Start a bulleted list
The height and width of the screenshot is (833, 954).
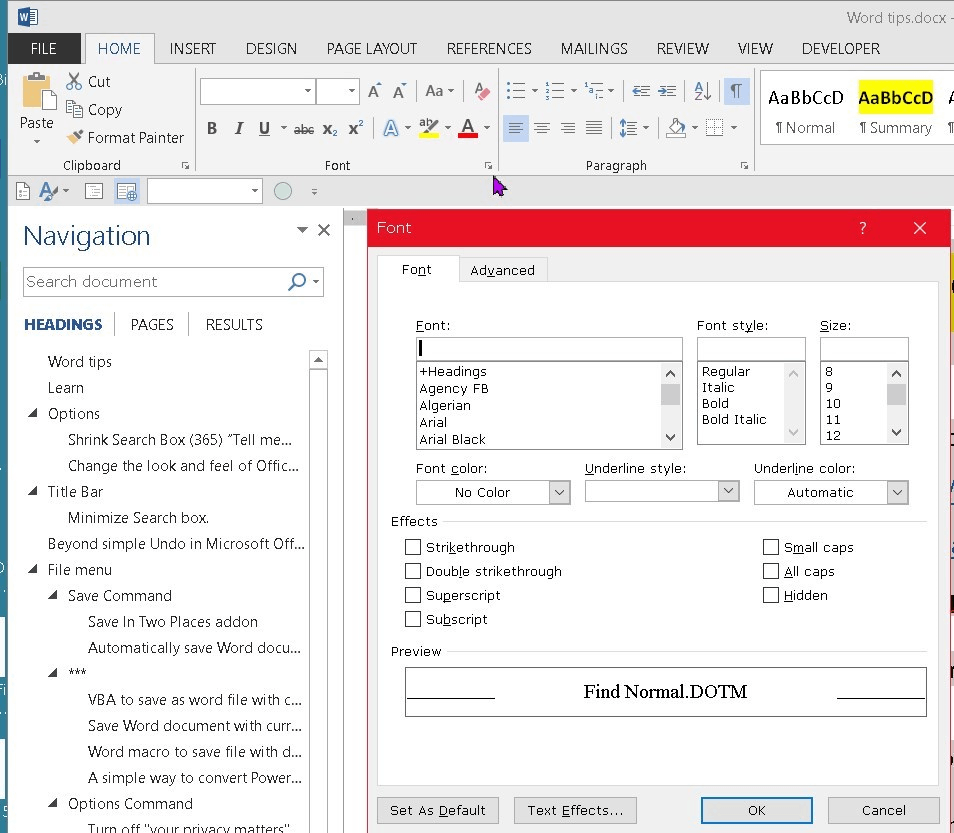pos(516,91)
